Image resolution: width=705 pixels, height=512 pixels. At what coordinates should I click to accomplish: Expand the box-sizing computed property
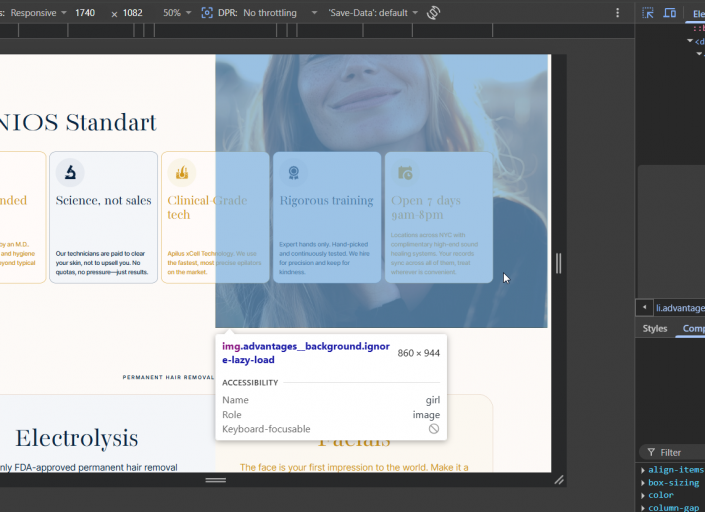click(643, 482)
